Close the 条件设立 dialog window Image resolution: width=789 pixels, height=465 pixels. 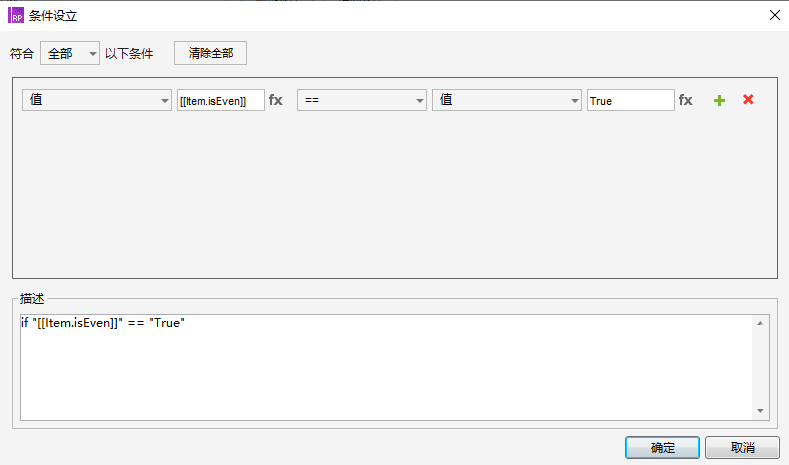[x=775, y=15]
